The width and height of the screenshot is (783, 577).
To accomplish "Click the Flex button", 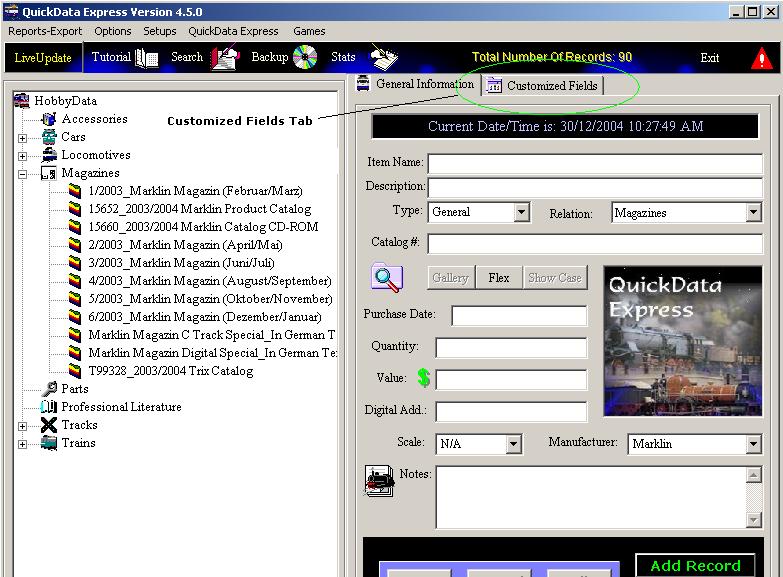I will (498, 278).
